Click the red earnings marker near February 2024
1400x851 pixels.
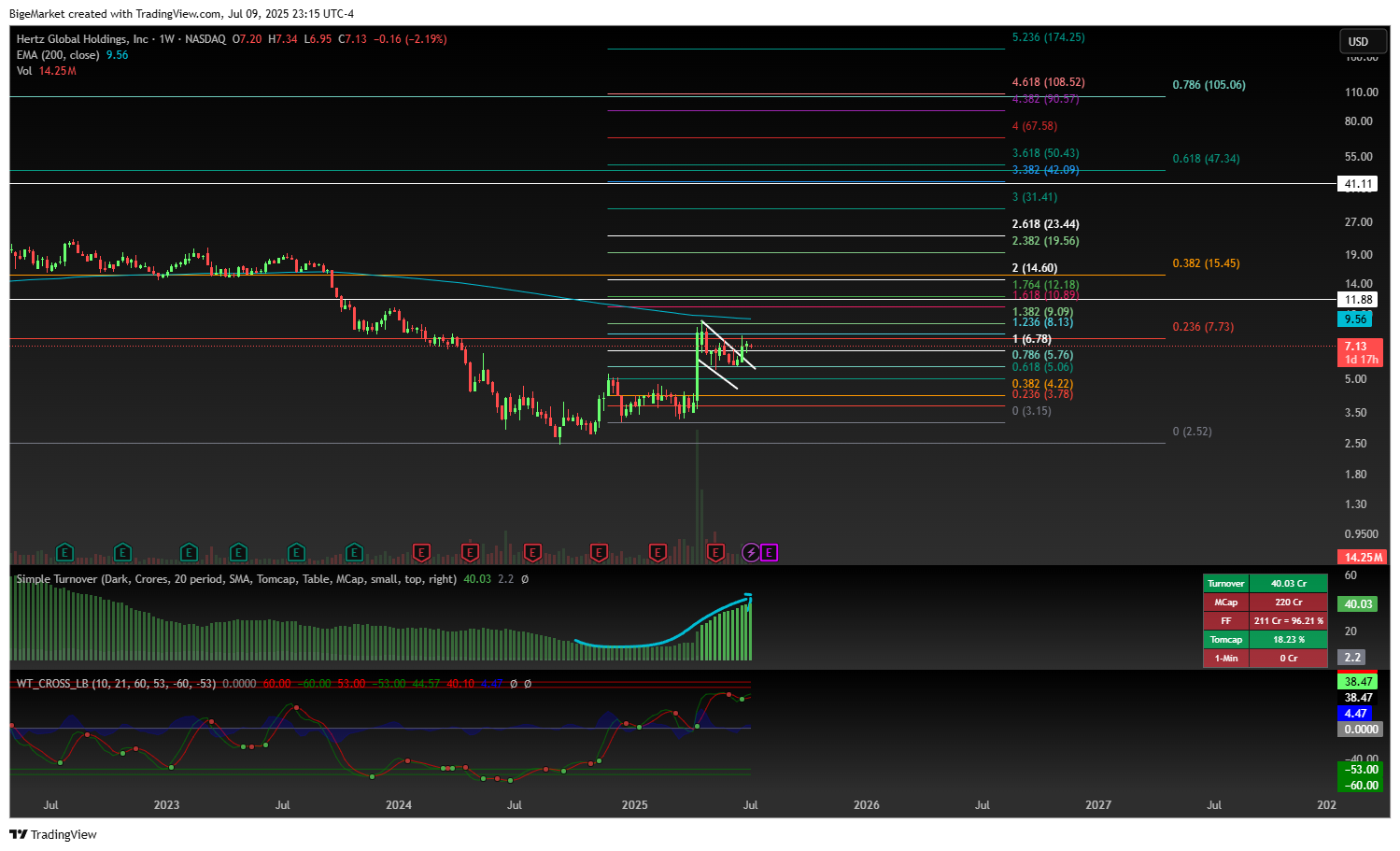[421, 553]
